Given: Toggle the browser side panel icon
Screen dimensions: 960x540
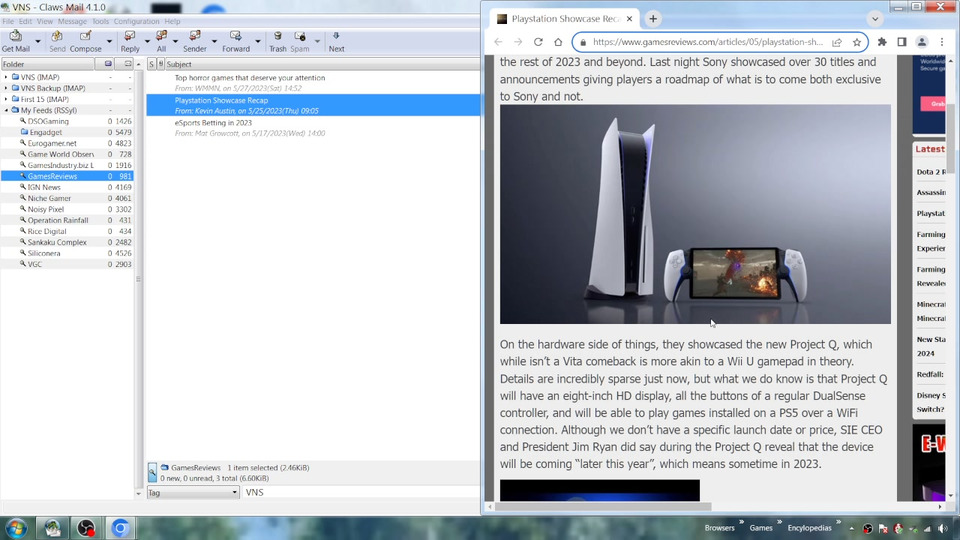Looking at the screenshot, I should (x=902, y=42).
